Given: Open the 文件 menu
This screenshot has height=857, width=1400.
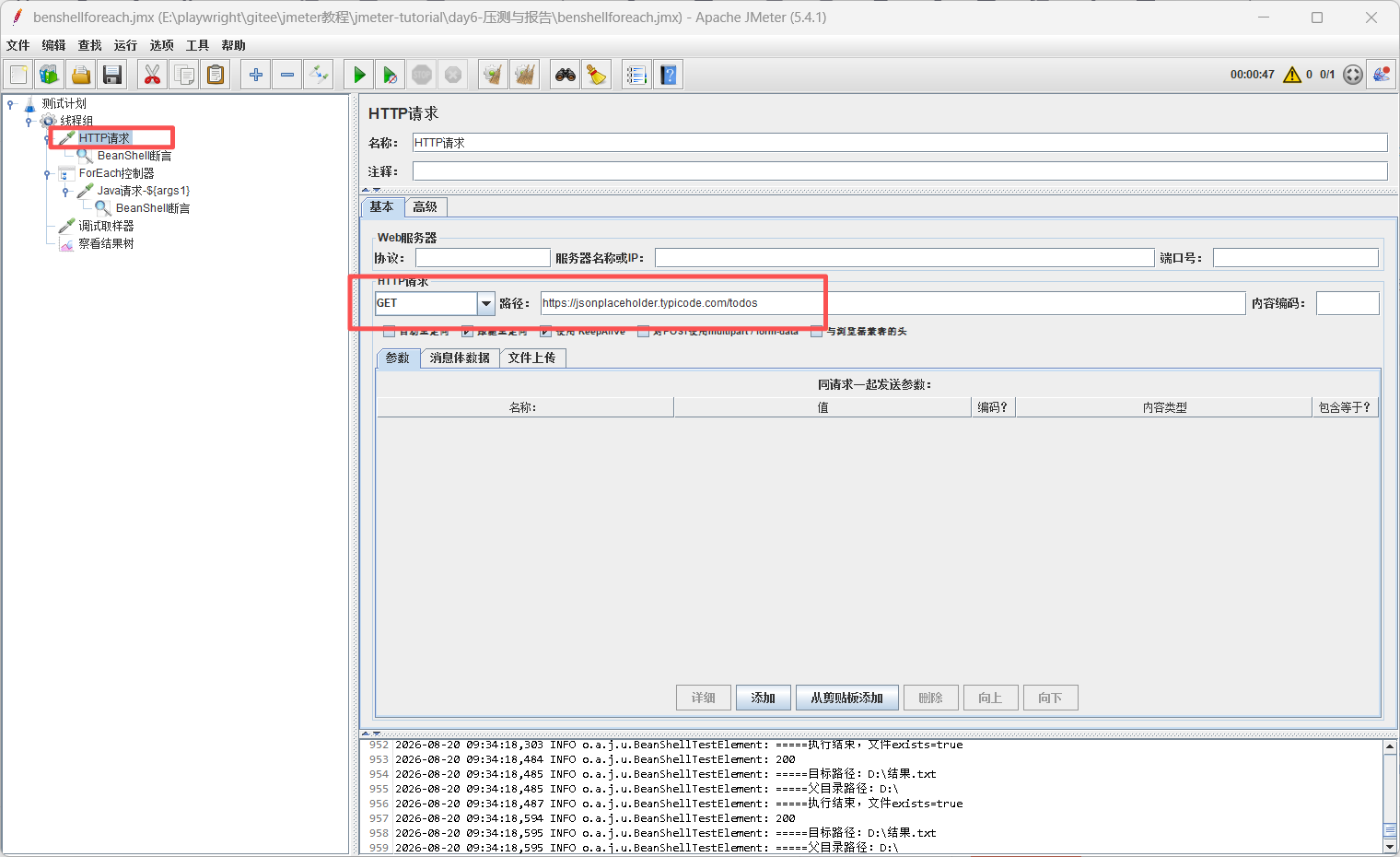Looking at the screenshot, I should [x=17, y=45].
